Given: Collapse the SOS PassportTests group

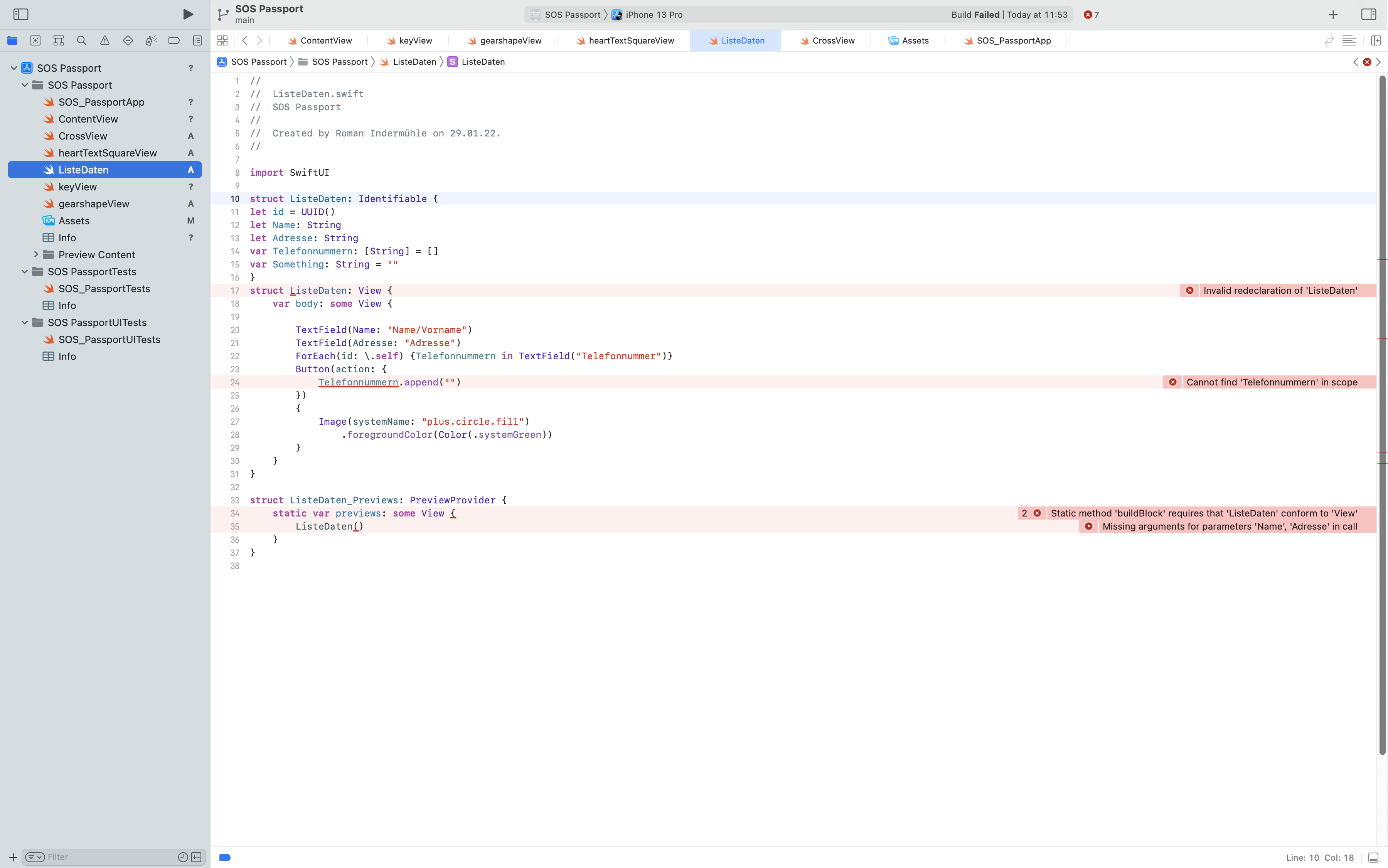Looking at the screenshot, I should coord(25,271).
